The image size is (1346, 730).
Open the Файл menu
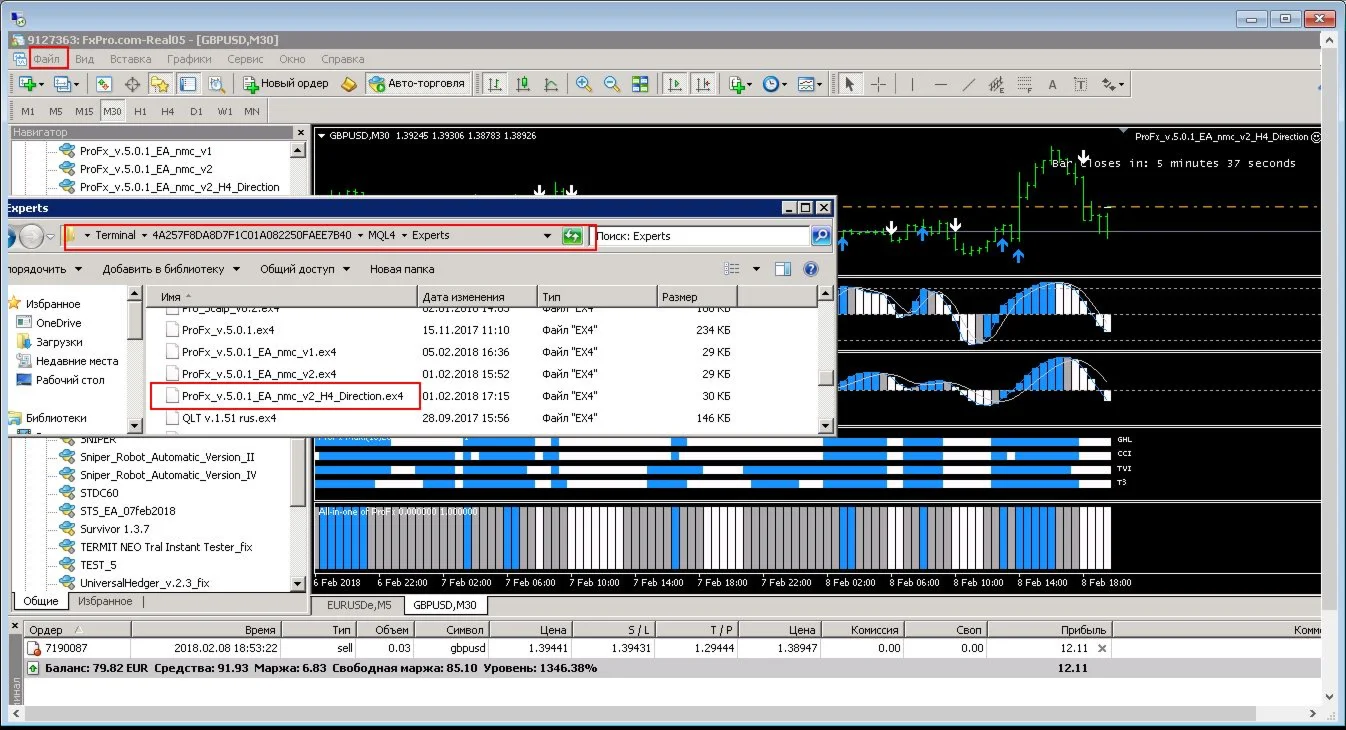[x=47, y=59]
